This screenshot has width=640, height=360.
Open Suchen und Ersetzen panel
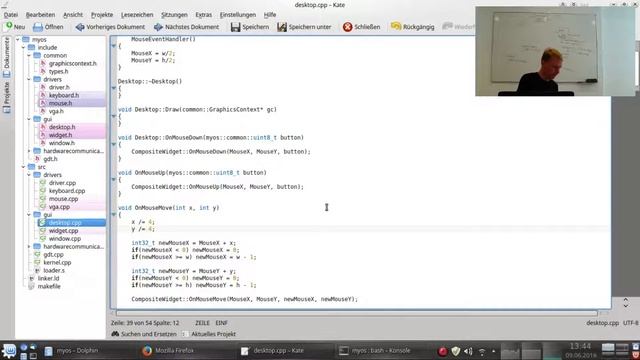click(144, 334)
